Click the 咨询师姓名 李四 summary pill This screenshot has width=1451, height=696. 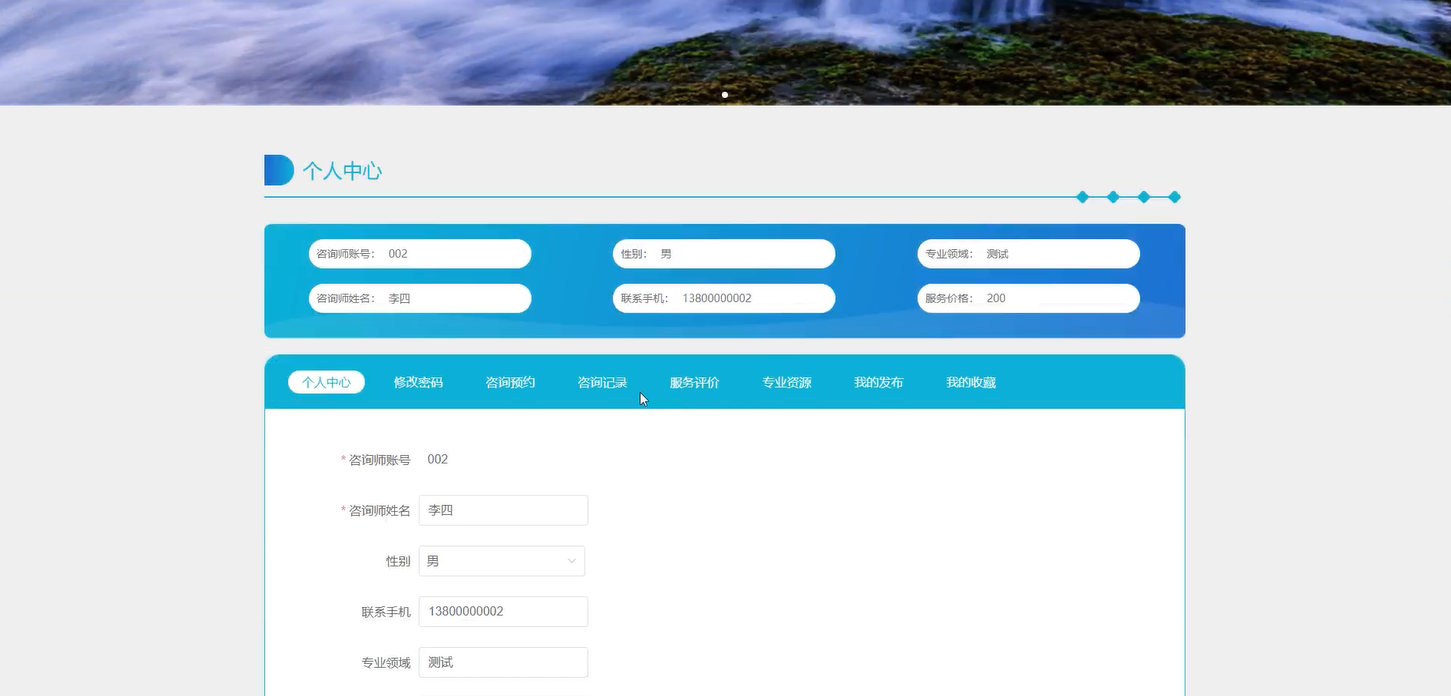pos(420,298)
